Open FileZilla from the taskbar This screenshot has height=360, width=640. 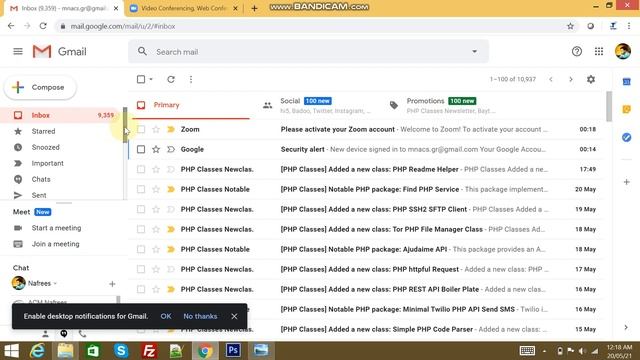[149, 351]
